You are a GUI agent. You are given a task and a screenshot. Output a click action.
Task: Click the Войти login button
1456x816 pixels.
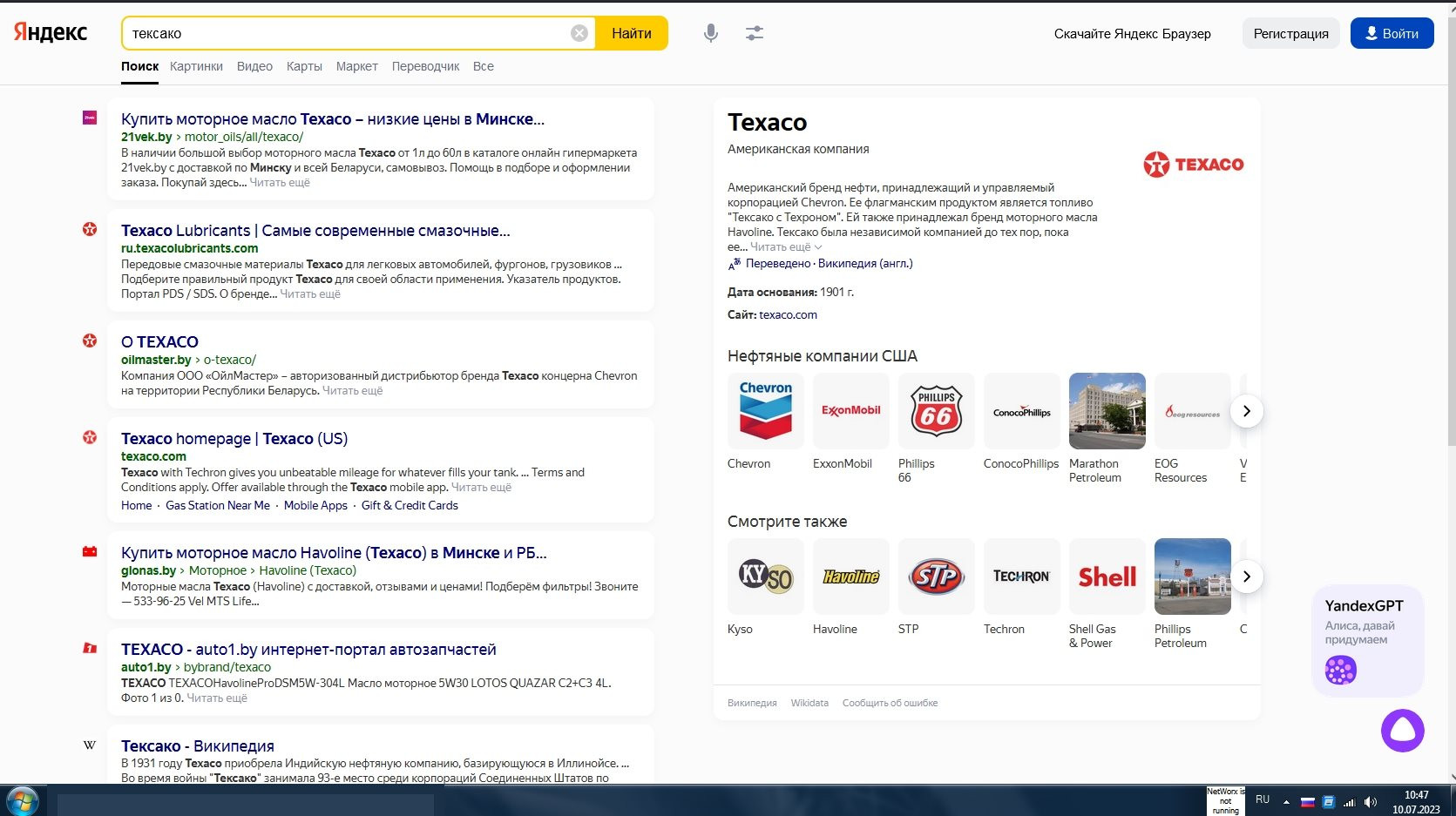point(1392,33)
